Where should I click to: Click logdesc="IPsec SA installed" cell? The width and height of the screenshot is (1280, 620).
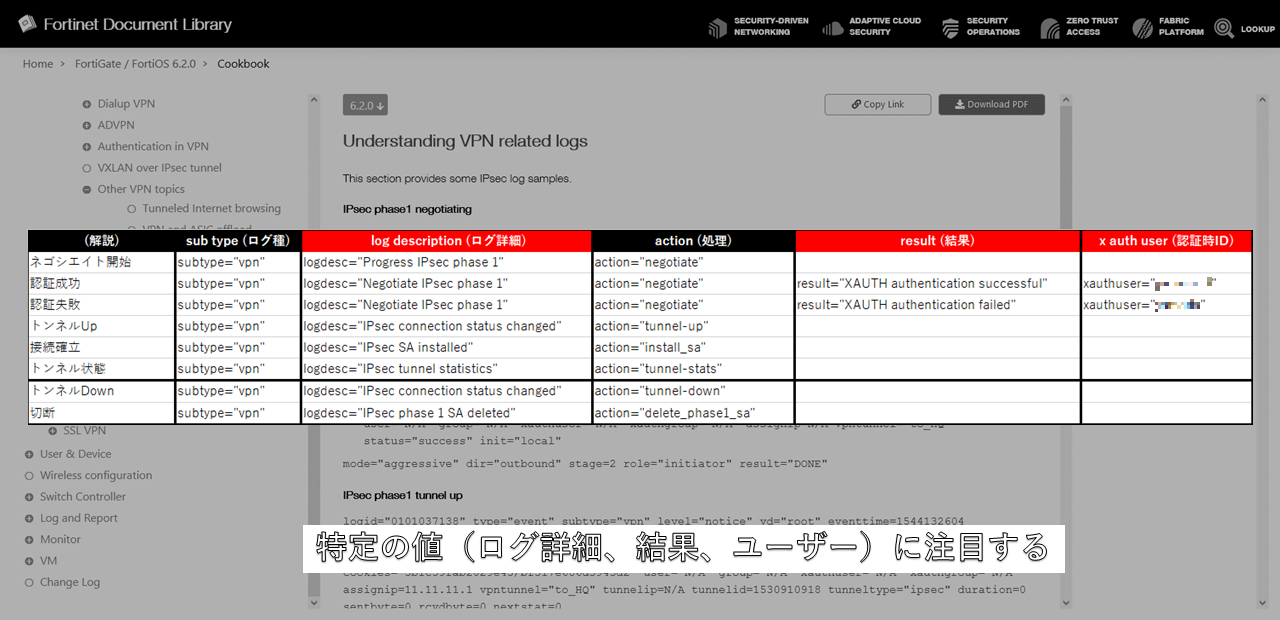(x=446, y=348)
